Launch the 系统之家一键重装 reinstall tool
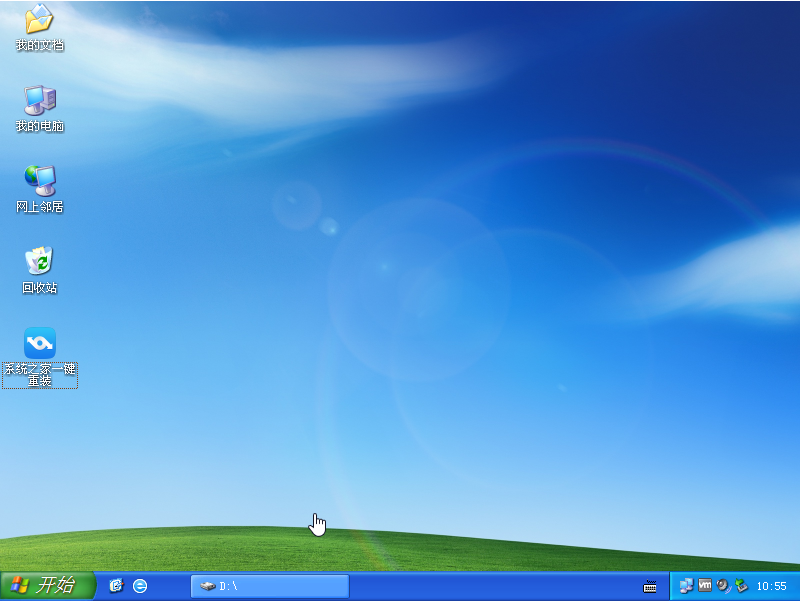Screen dimensions: 801x601 pos(38,342)
